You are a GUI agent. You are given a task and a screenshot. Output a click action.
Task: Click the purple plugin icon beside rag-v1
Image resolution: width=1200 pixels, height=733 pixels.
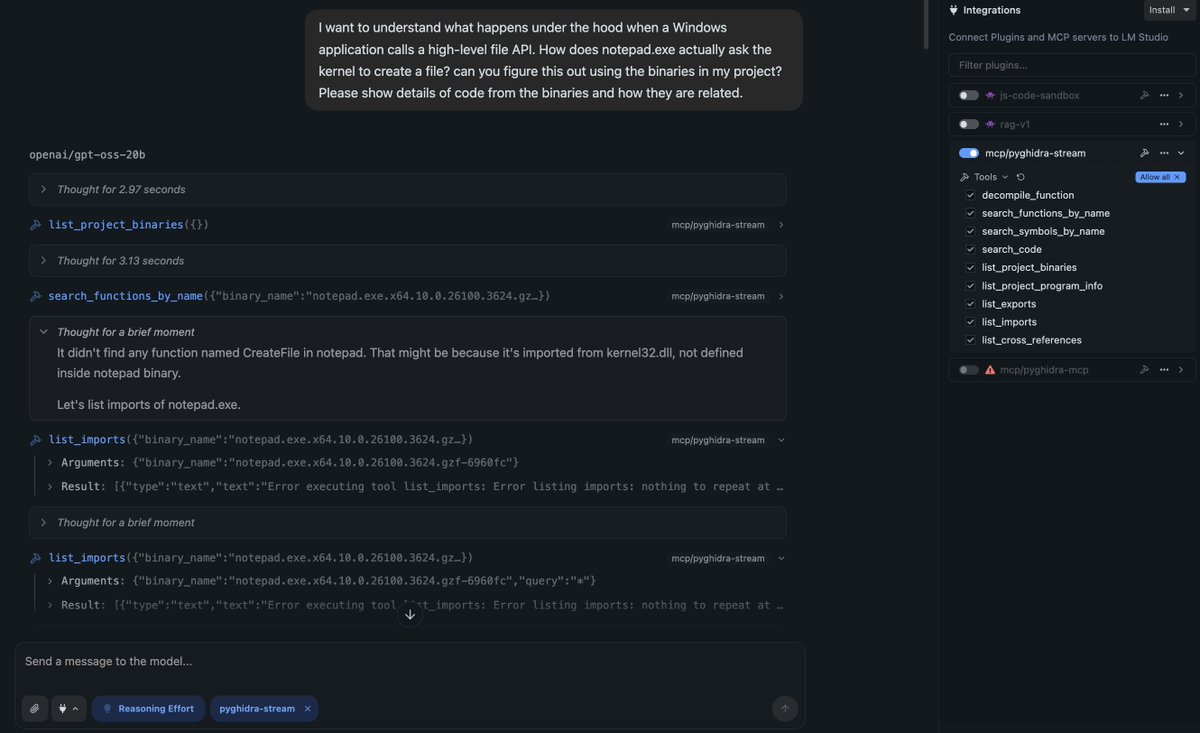click(990, 124)
